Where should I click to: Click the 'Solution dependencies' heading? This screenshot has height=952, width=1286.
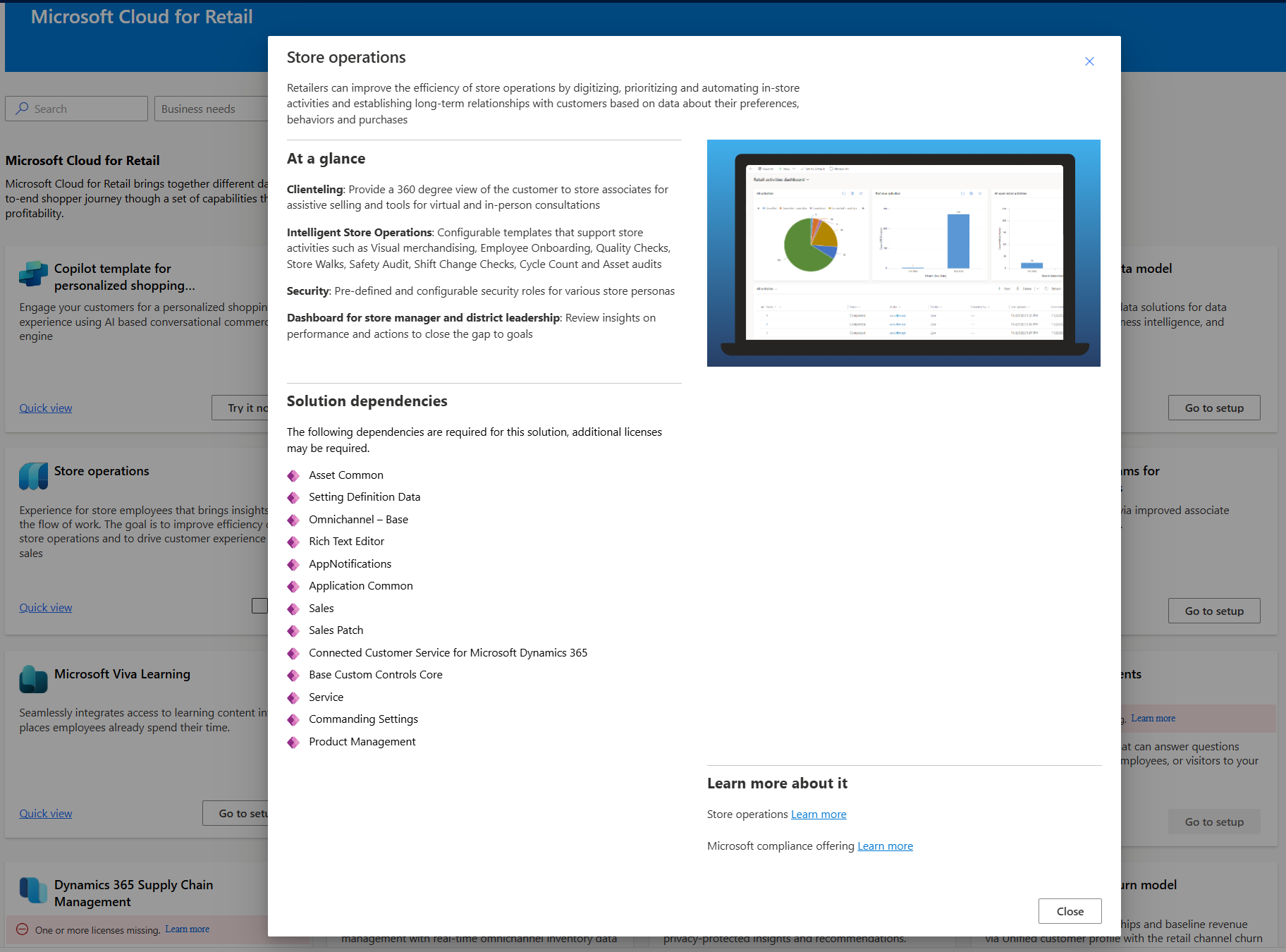tap(367, 401)
